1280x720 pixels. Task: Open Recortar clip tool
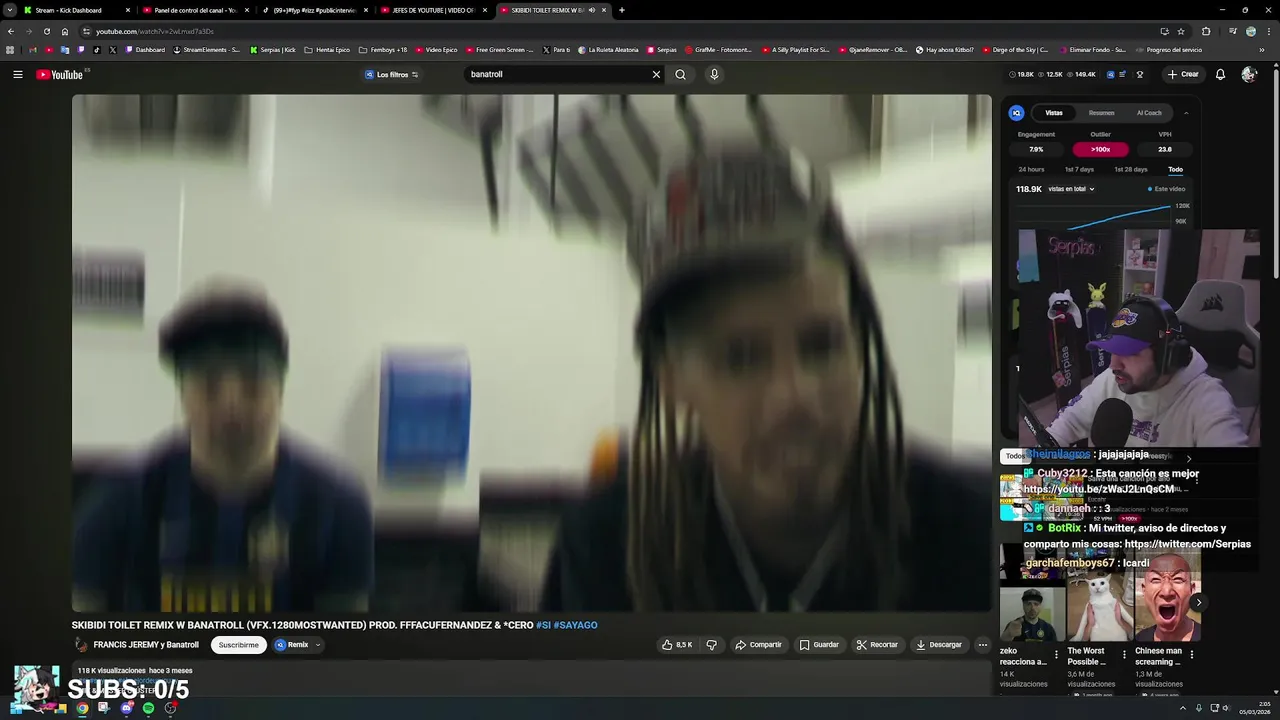point(877,645)
